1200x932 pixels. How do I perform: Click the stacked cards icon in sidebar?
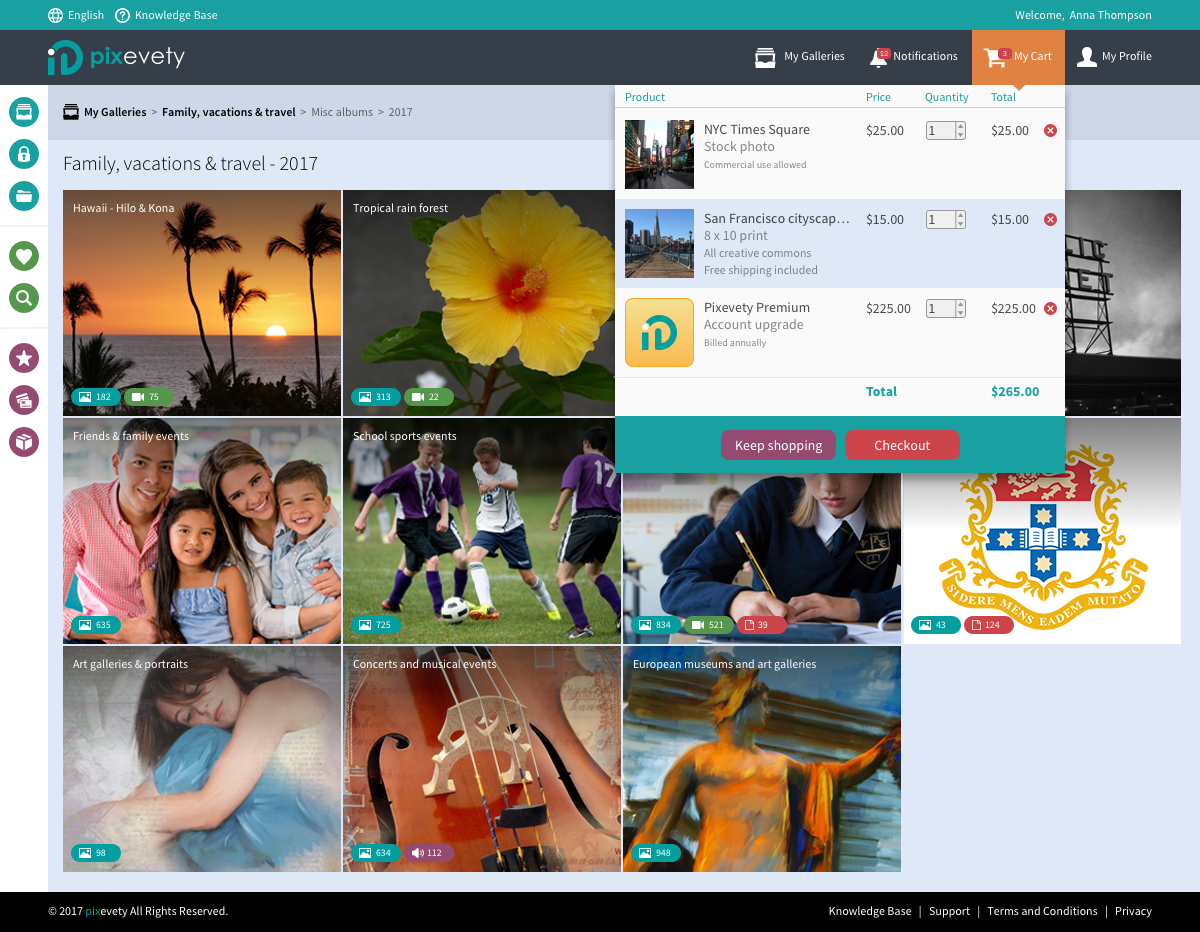coord(24,400)
